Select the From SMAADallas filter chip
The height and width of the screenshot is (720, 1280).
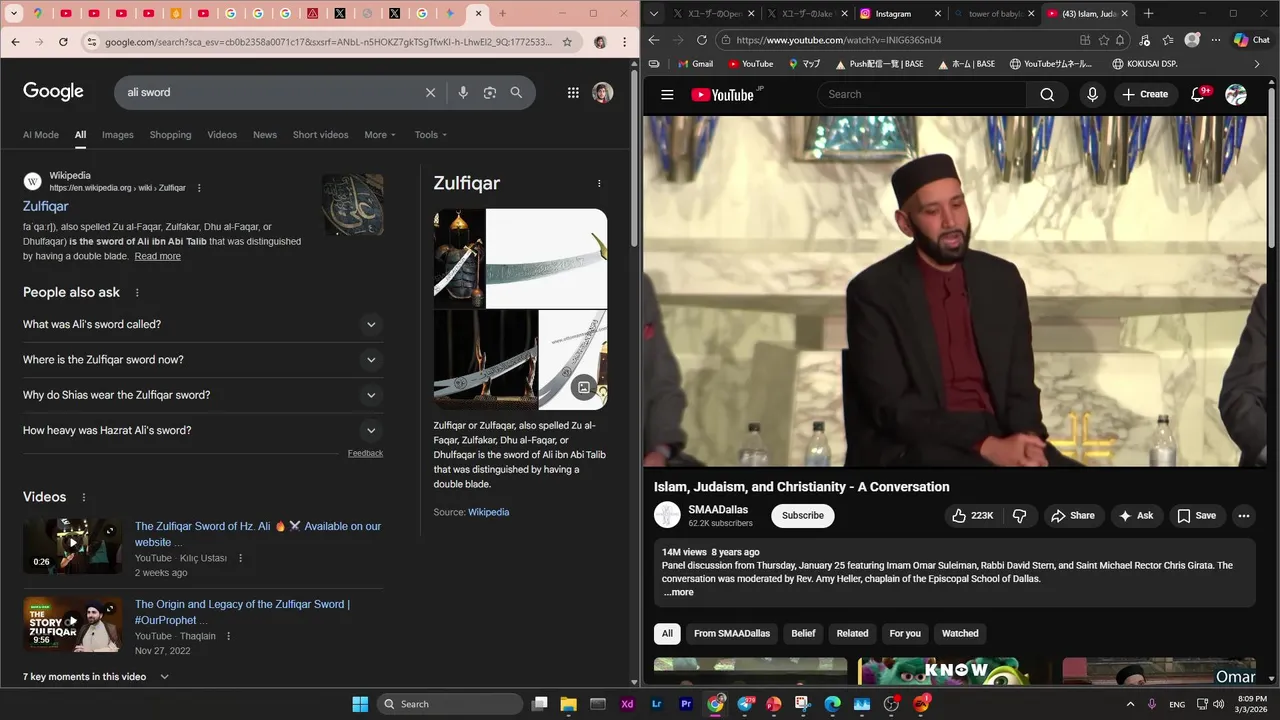tap(732, 634)
